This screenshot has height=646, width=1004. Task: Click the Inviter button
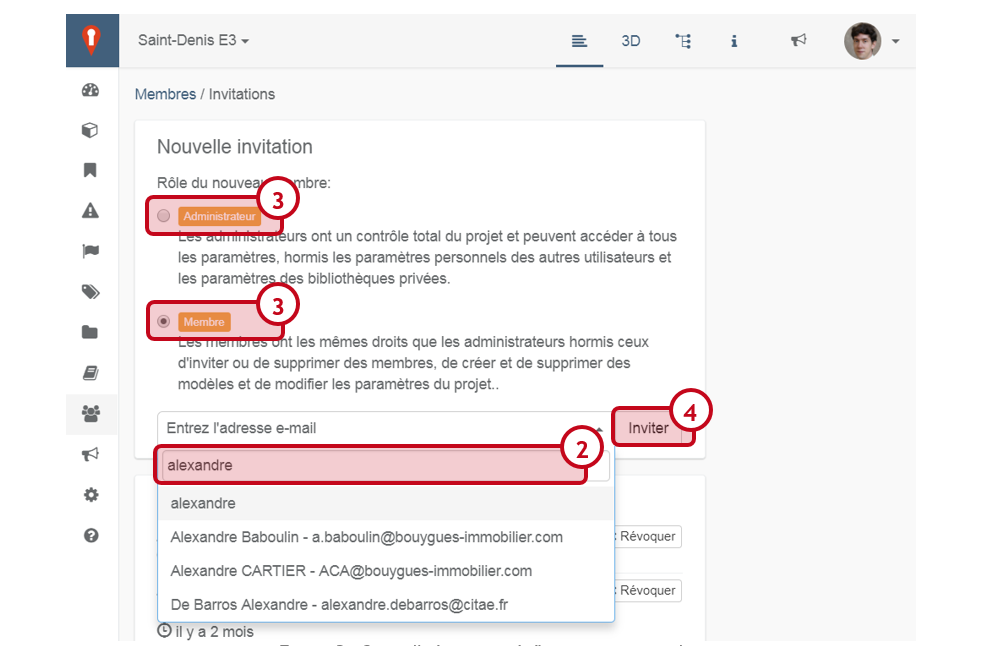648,428
